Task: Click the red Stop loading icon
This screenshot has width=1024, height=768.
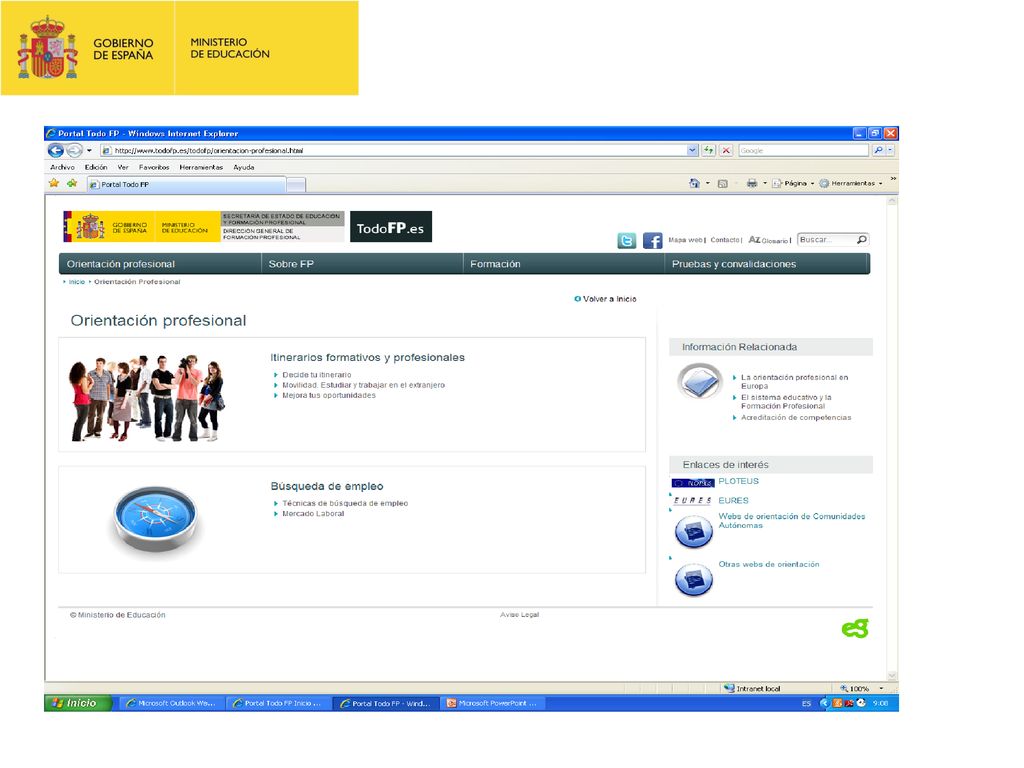Action: coord(726,151)
